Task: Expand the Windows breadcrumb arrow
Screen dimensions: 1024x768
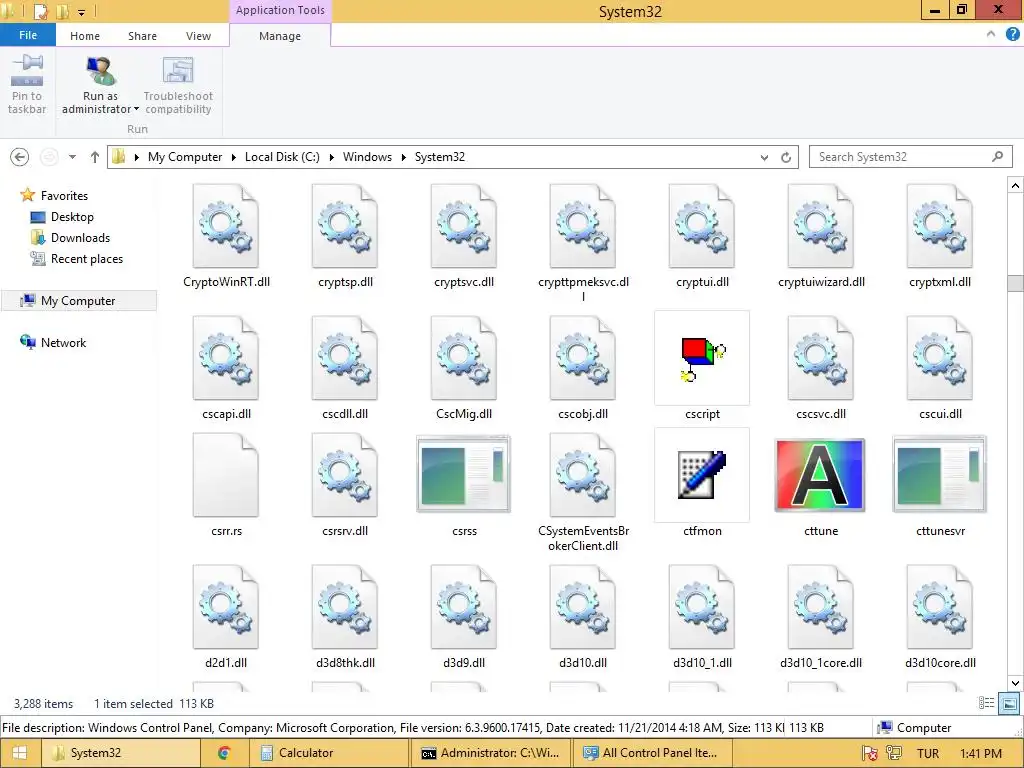Action: [403, 157]
